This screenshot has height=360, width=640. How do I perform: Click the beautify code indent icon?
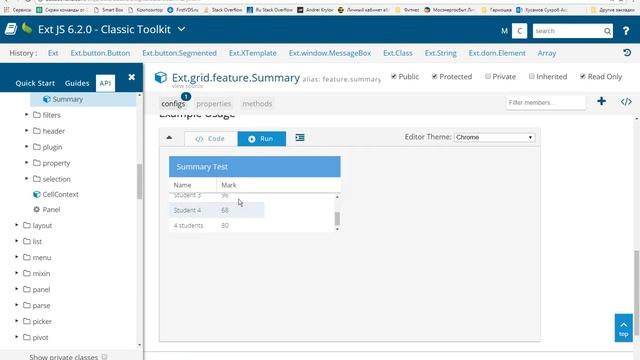(x=300, y=138)
